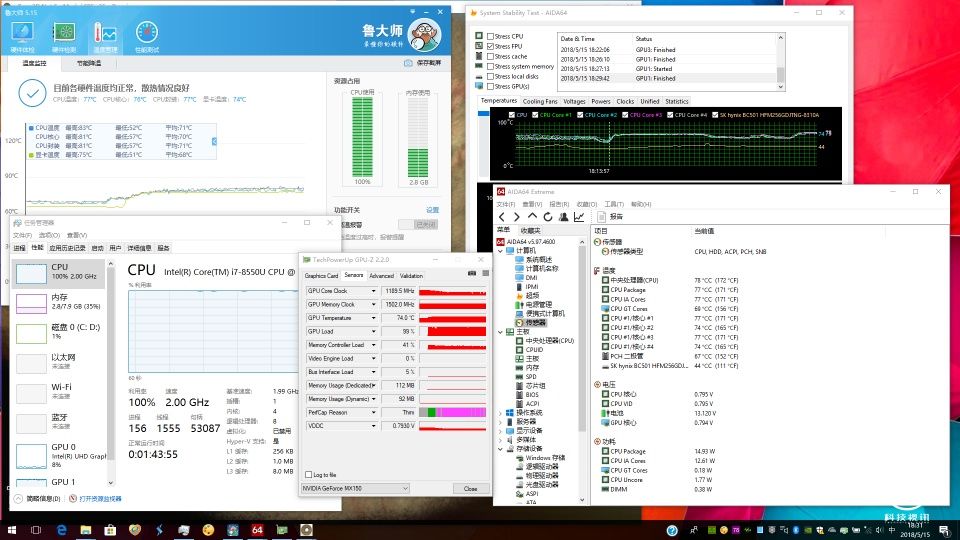The height and width of the screenshot is (540, 960).
Task: Select the CPU item in Task Manager sidebar
Action: click(x=59, y=272)
